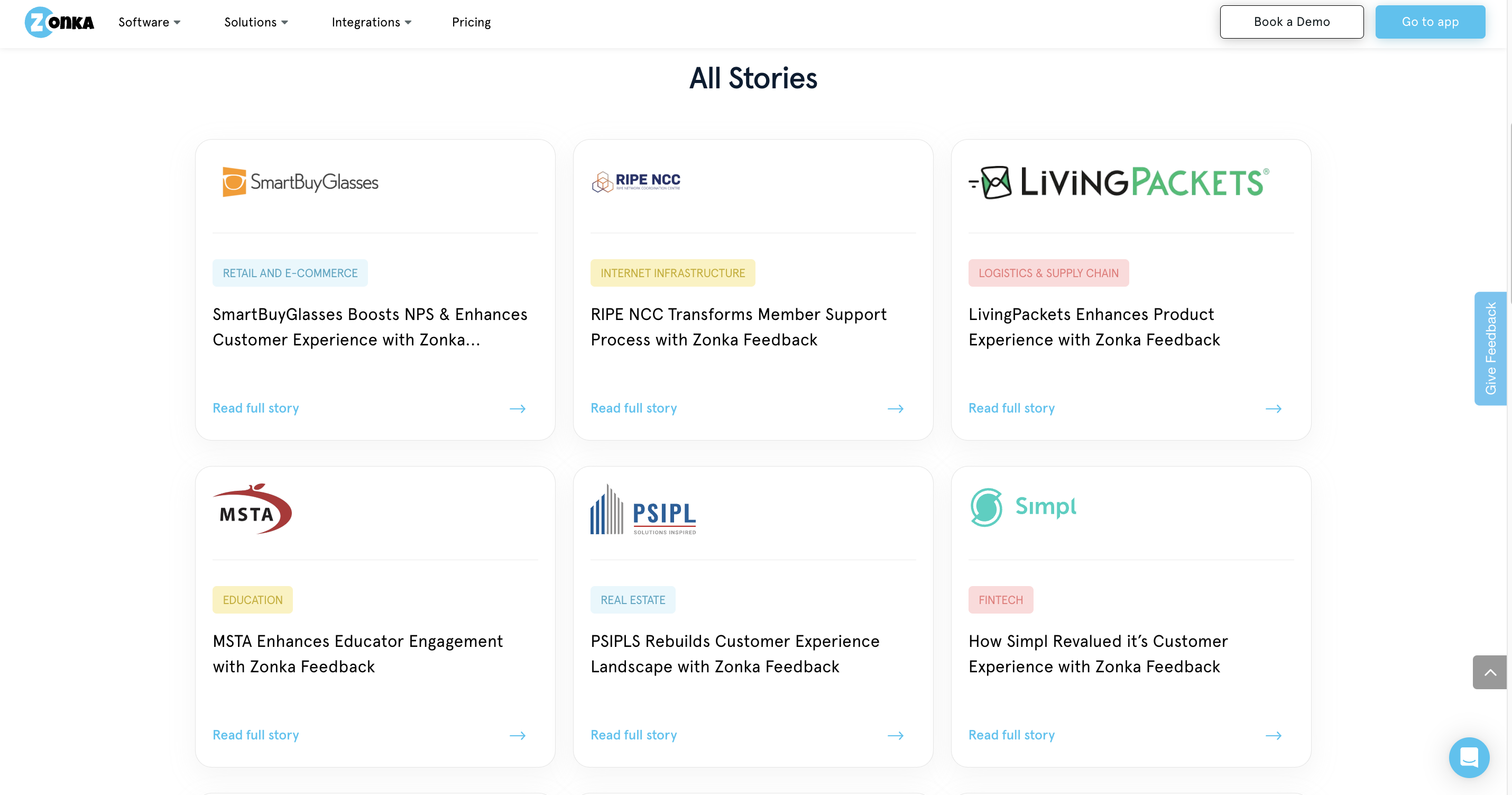Screen dimensions: 1512x795
Task: Open the MSTA Enhances Educator Engagement title
Action: click(x=357, y=653)
